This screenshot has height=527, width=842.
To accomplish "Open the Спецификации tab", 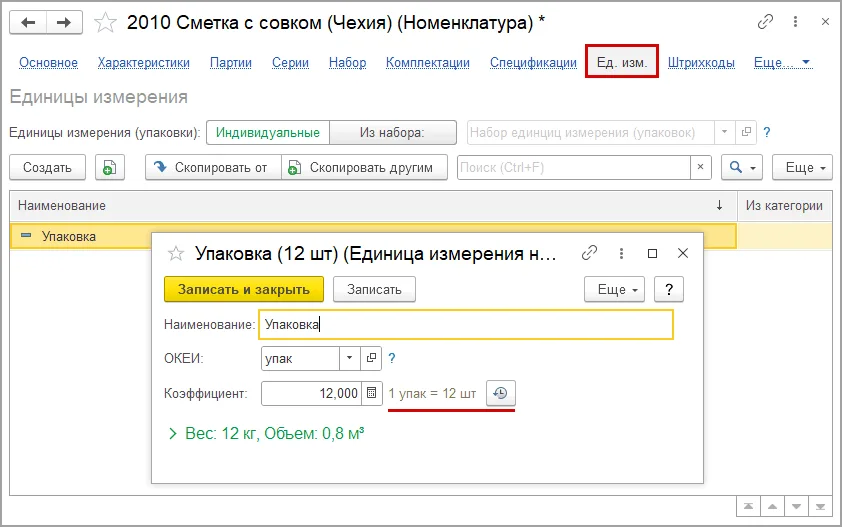I will [x=533, y=63].
